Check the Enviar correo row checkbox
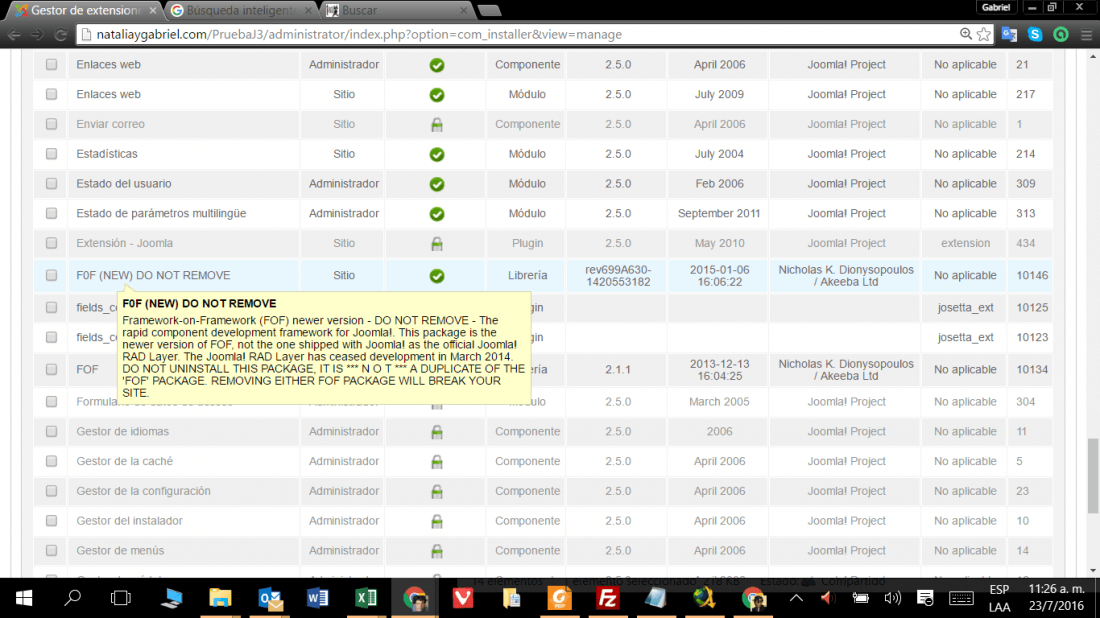 [51, 124]
